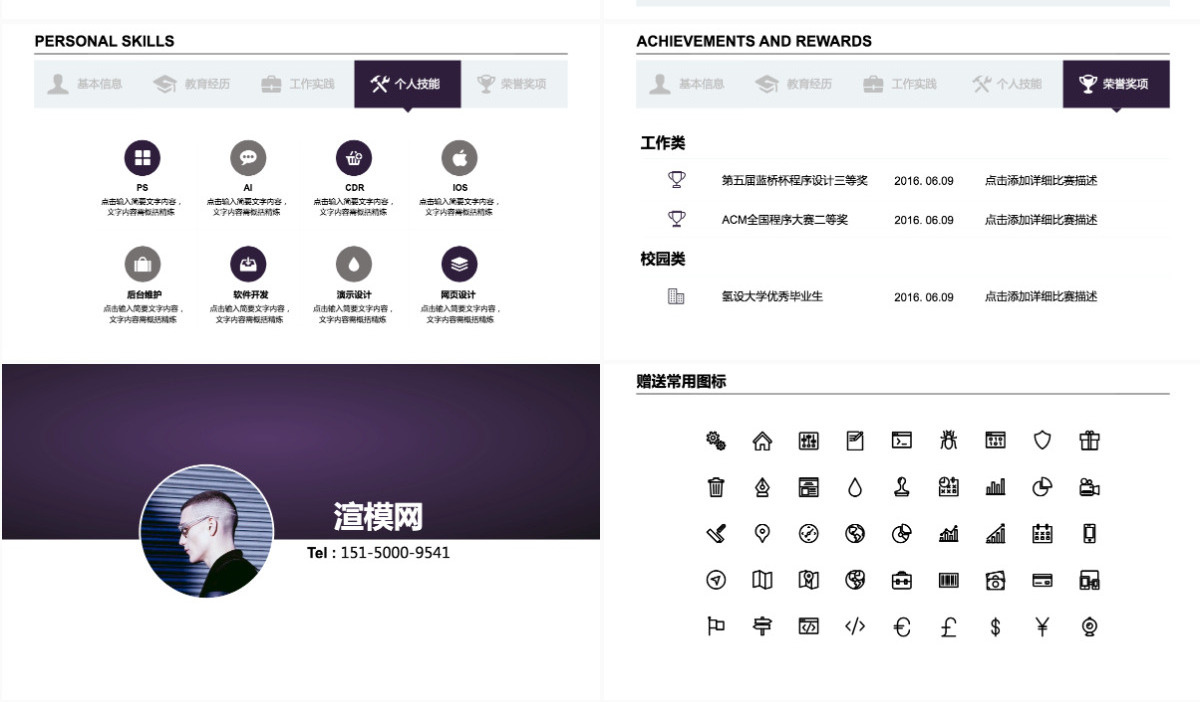
Task: Click the credit card icon
Action: (1042, 580)
